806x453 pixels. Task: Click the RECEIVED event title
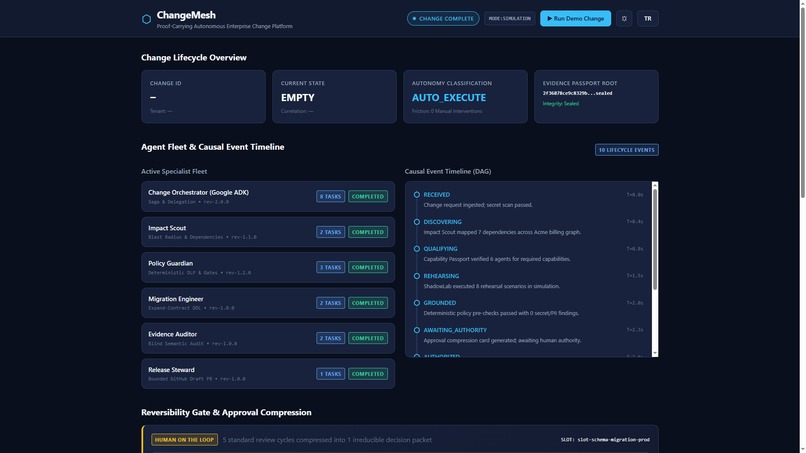tap(436, 195)
